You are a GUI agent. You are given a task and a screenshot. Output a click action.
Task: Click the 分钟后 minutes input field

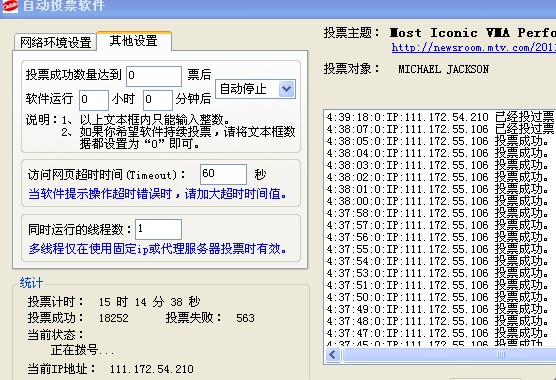(158, 100)
